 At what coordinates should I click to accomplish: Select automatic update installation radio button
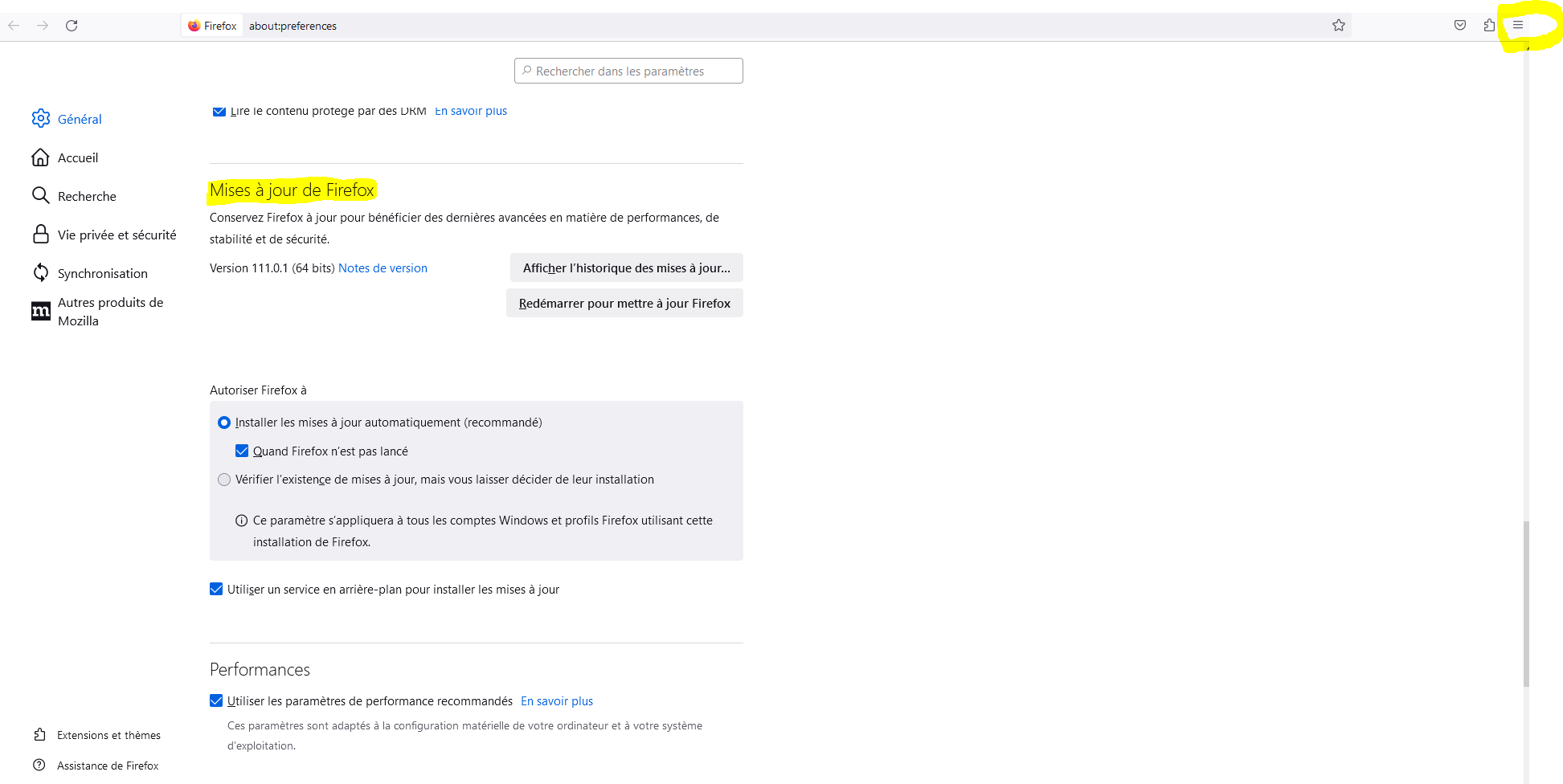(x=224, y=423)
